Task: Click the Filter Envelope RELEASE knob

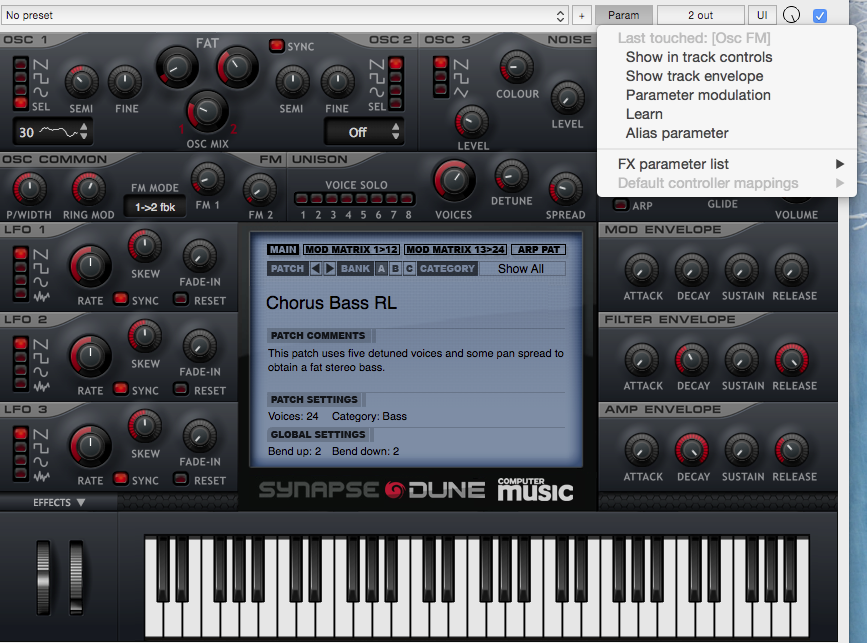Action: pyautogui.click(x=792, y=360)
